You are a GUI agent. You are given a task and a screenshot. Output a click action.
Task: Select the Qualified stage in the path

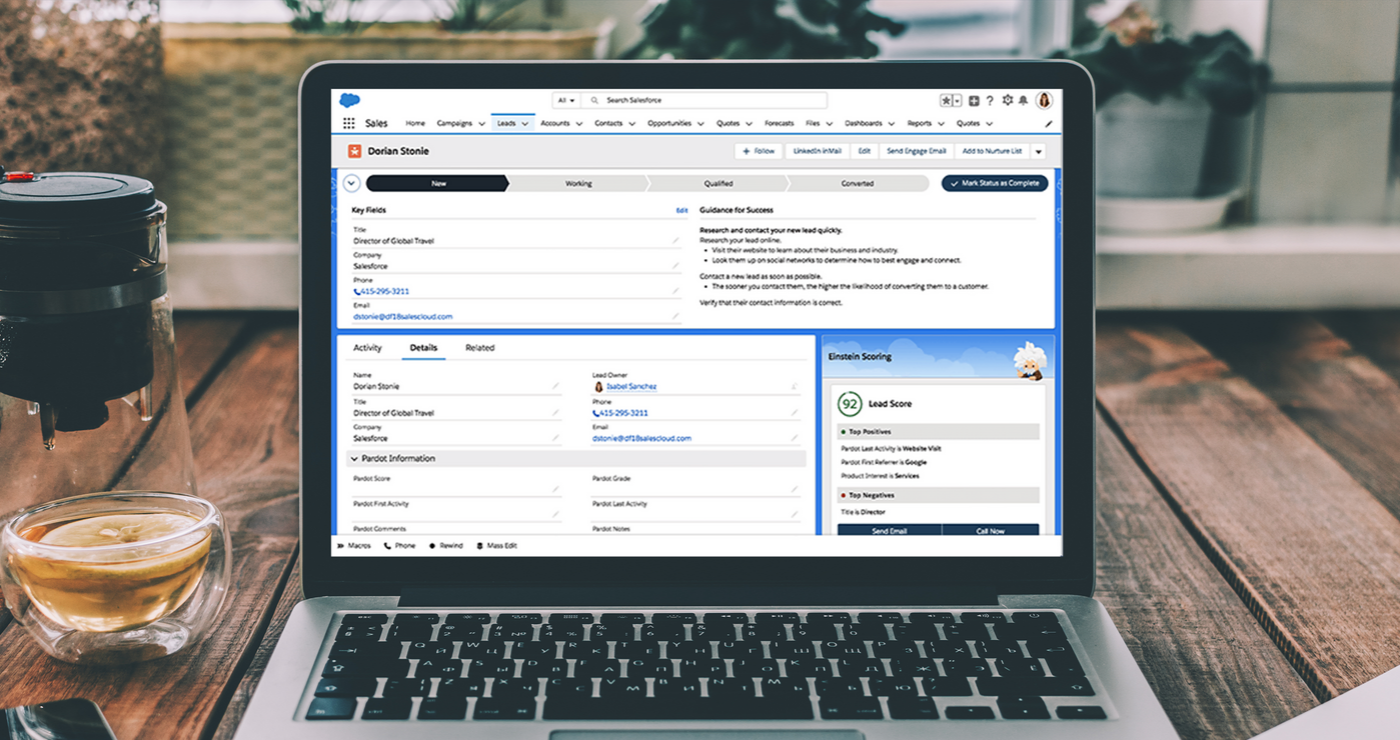(x=718, y=183)
